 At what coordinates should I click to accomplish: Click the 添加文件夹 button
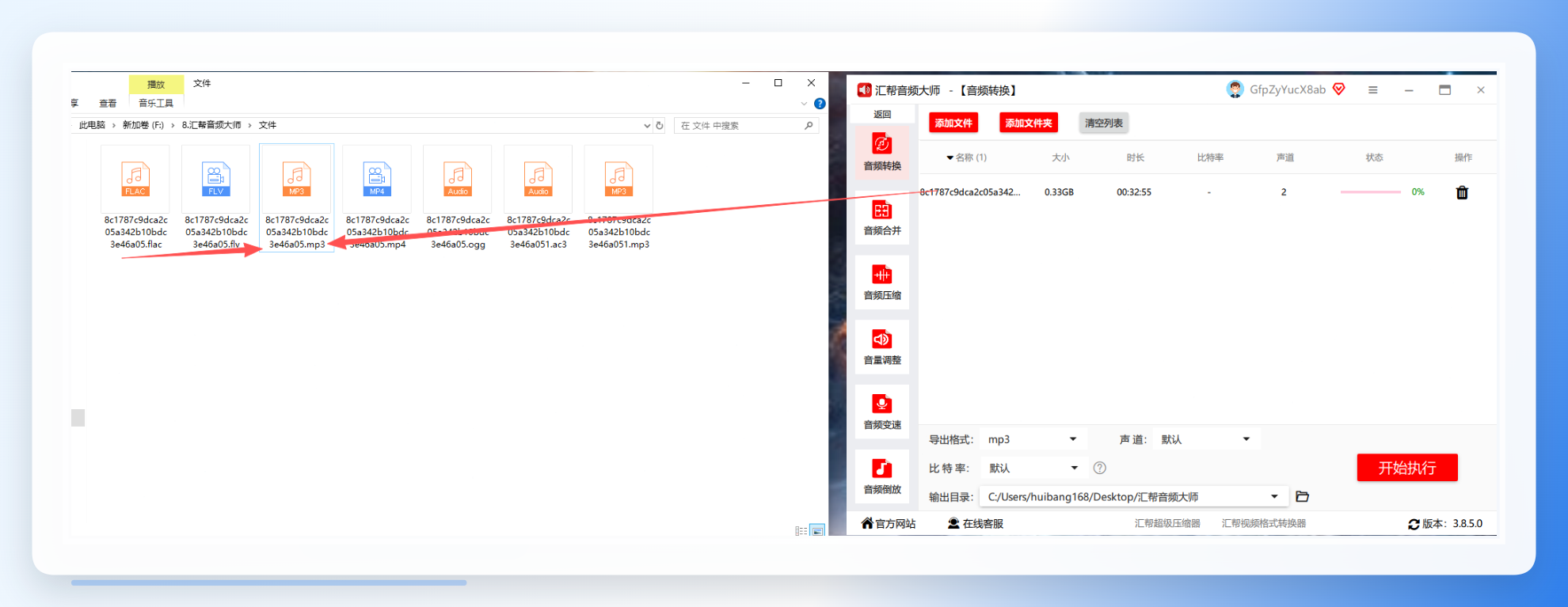[1029, 123]
